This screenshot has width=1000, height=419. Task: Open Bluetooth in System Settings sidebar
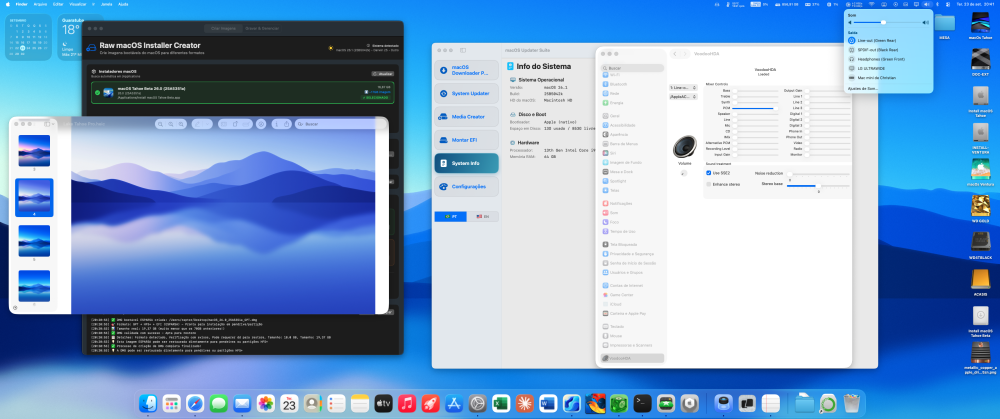(618, 84)
